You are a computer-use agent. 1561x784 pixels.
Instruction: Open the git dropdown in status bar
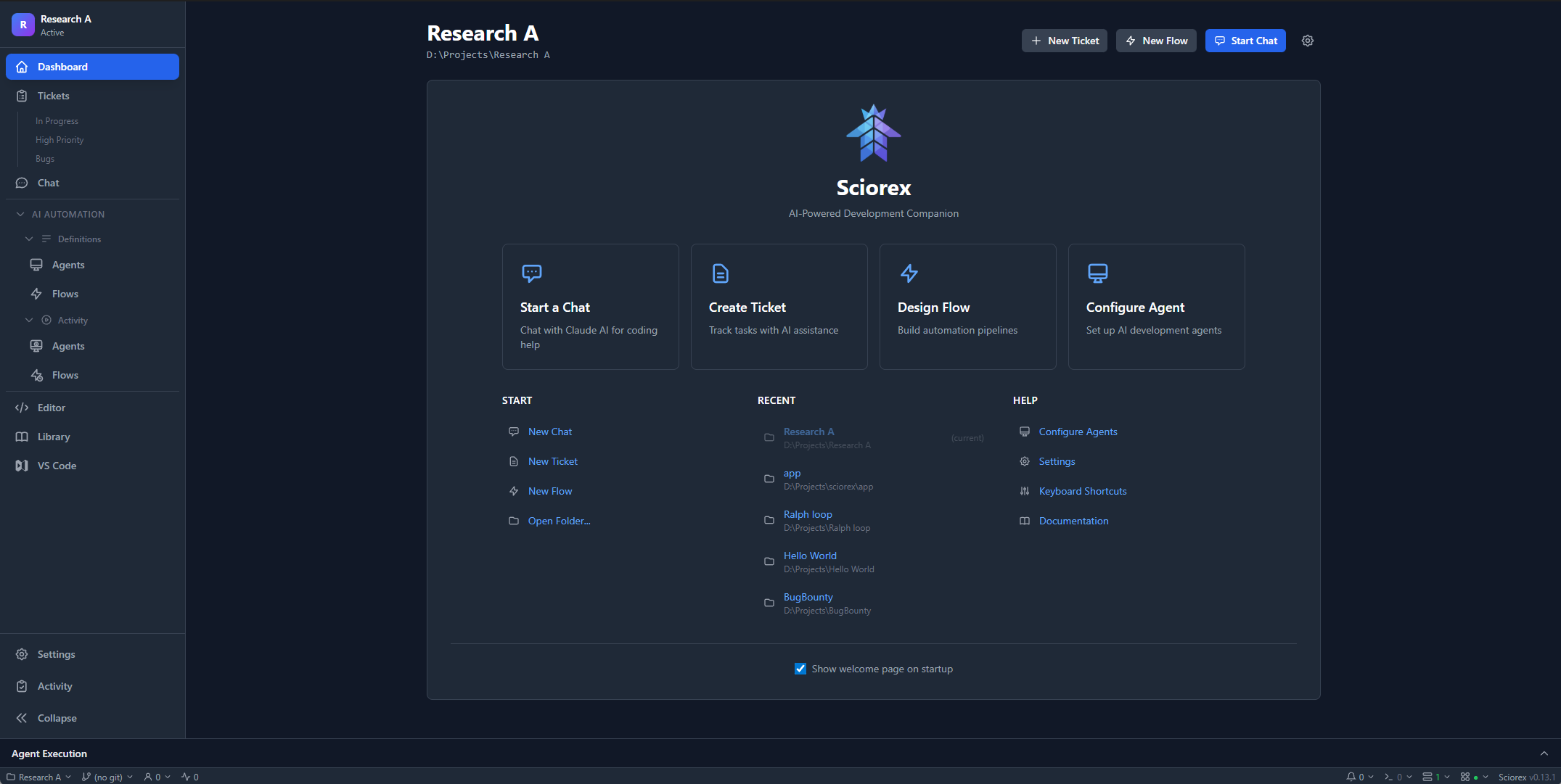click(x=106, y=776)
